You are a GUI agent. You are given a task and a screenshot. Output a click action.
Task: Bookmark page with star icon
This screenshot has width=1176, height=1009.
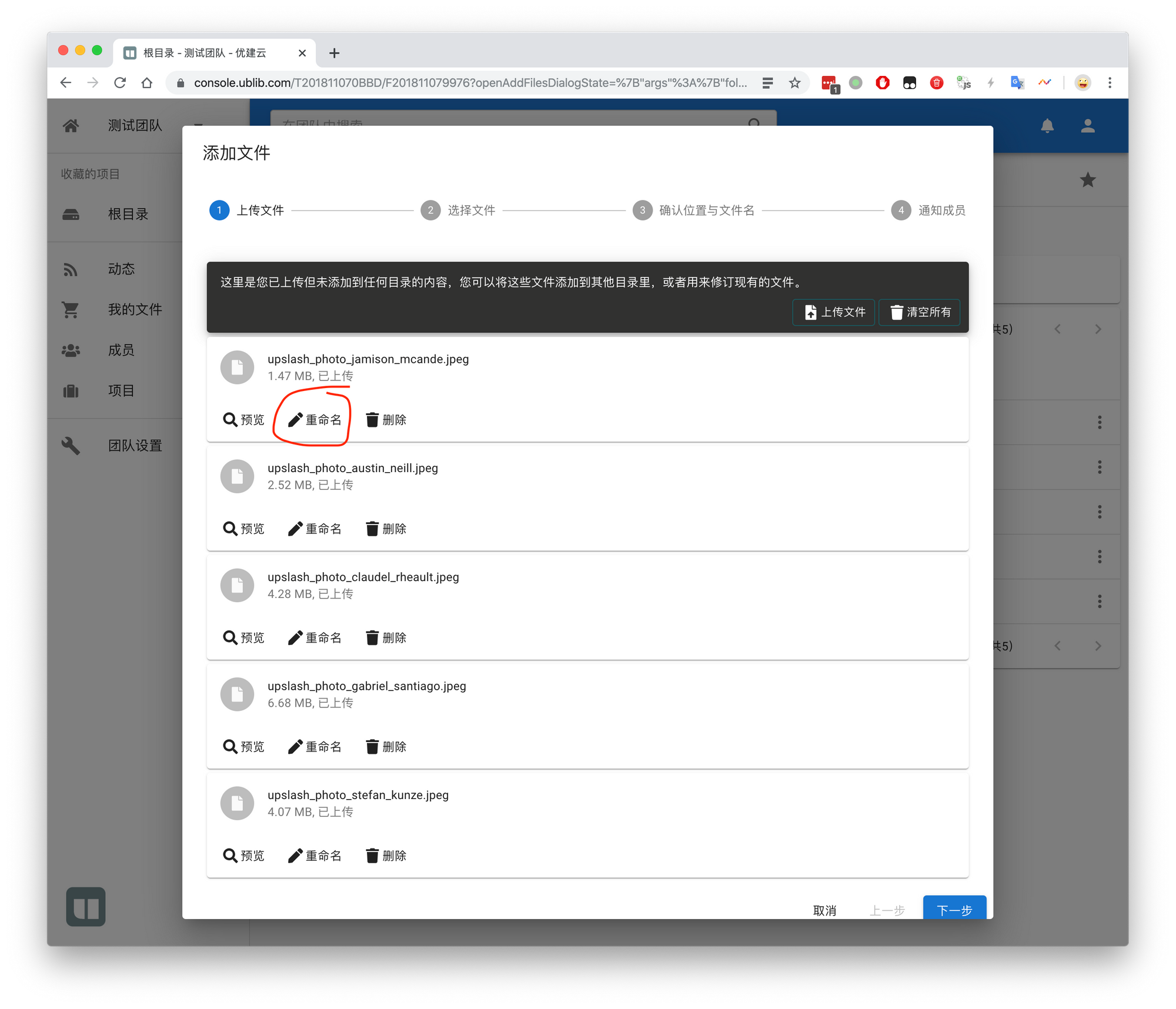point(795,83)
